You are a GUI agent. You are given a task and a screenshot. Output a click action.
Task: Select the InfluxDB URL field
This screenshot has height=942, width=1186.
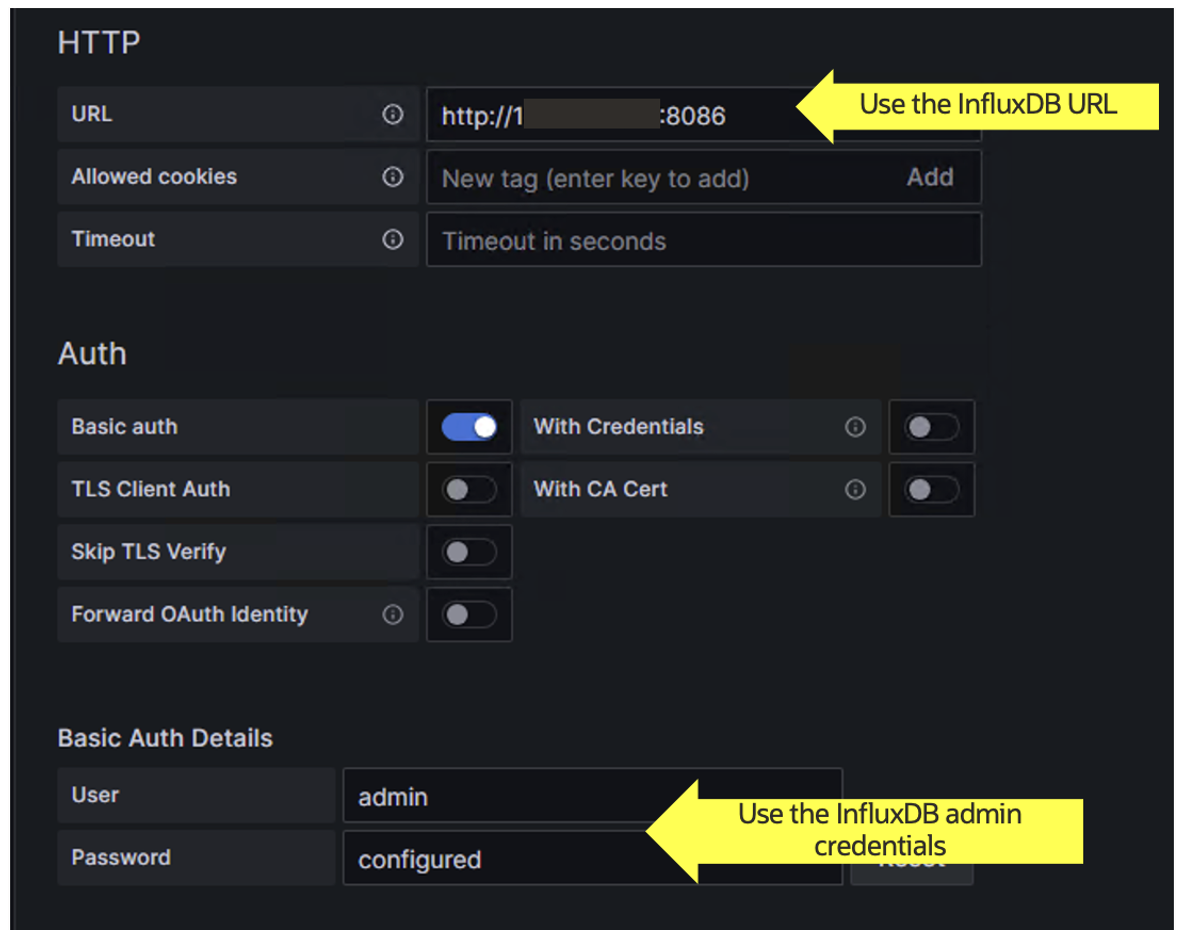[600, 114]
